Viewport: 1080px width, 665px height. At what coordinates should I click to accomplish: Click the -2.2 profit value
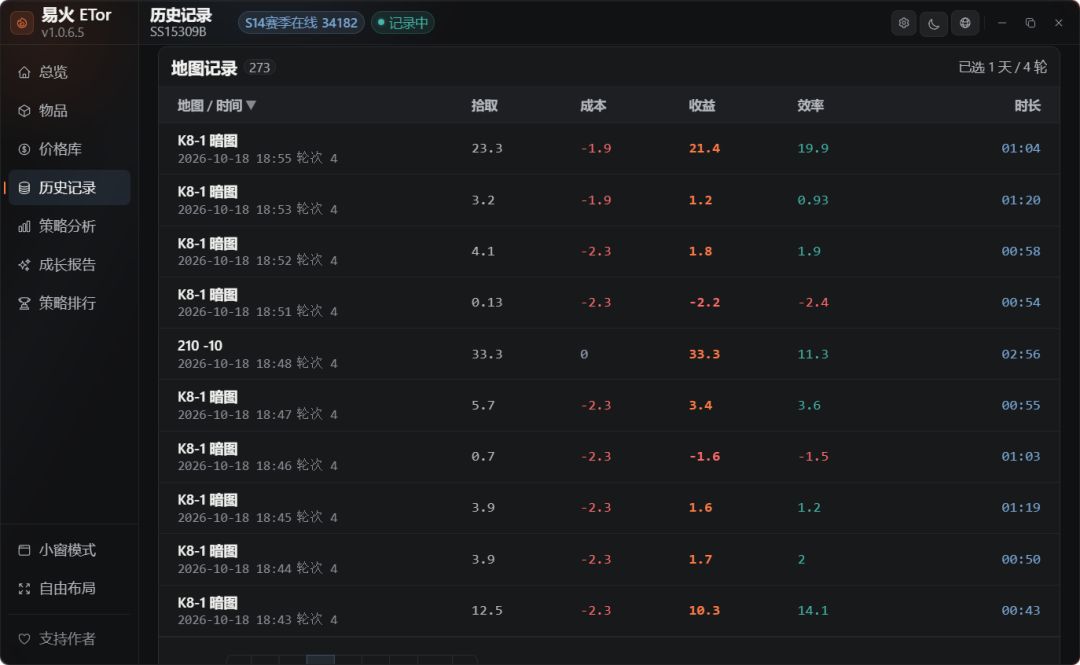[704, 302]
